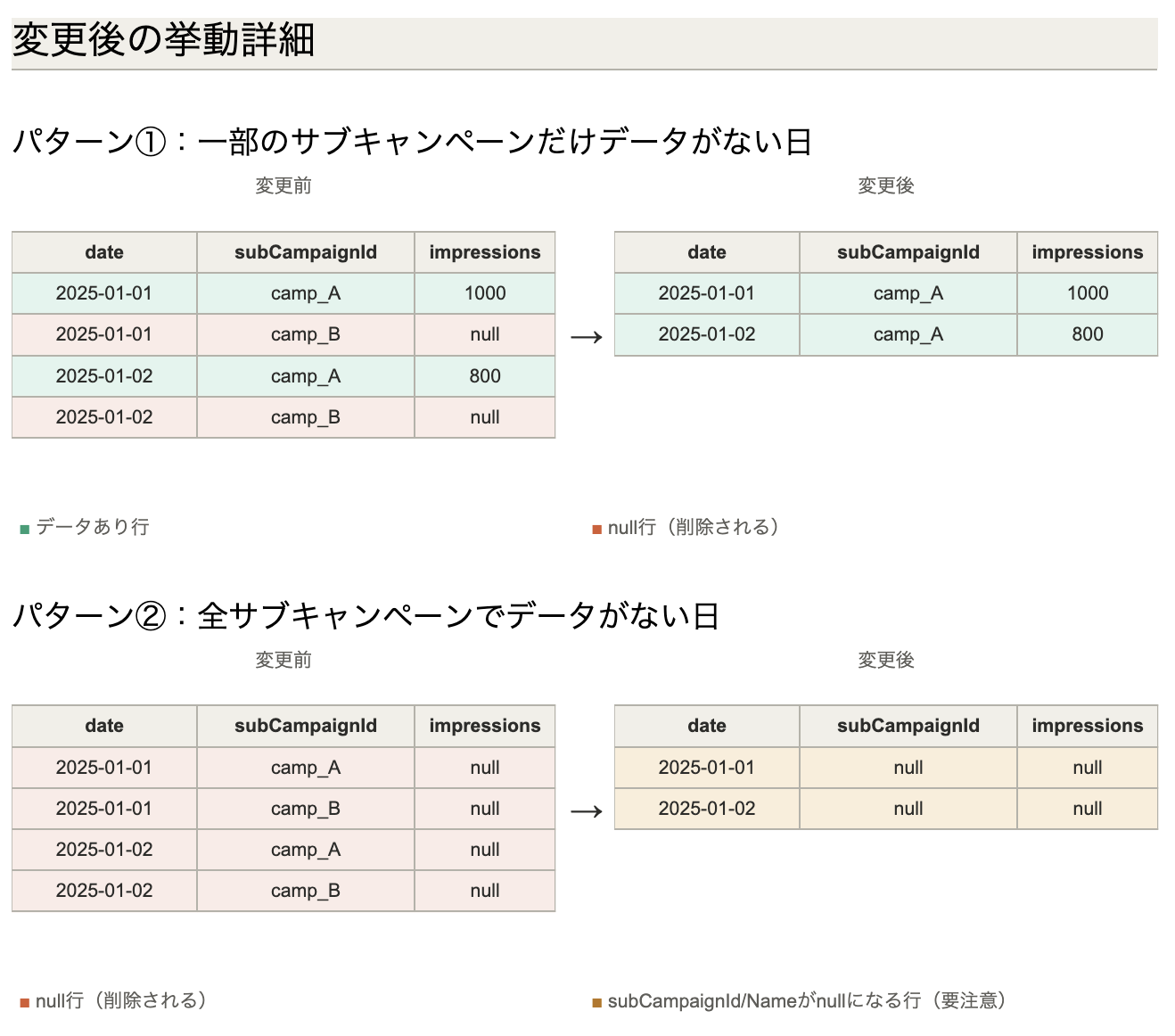
Task: Click the パターン② section heading
Action: click(366, 615)
